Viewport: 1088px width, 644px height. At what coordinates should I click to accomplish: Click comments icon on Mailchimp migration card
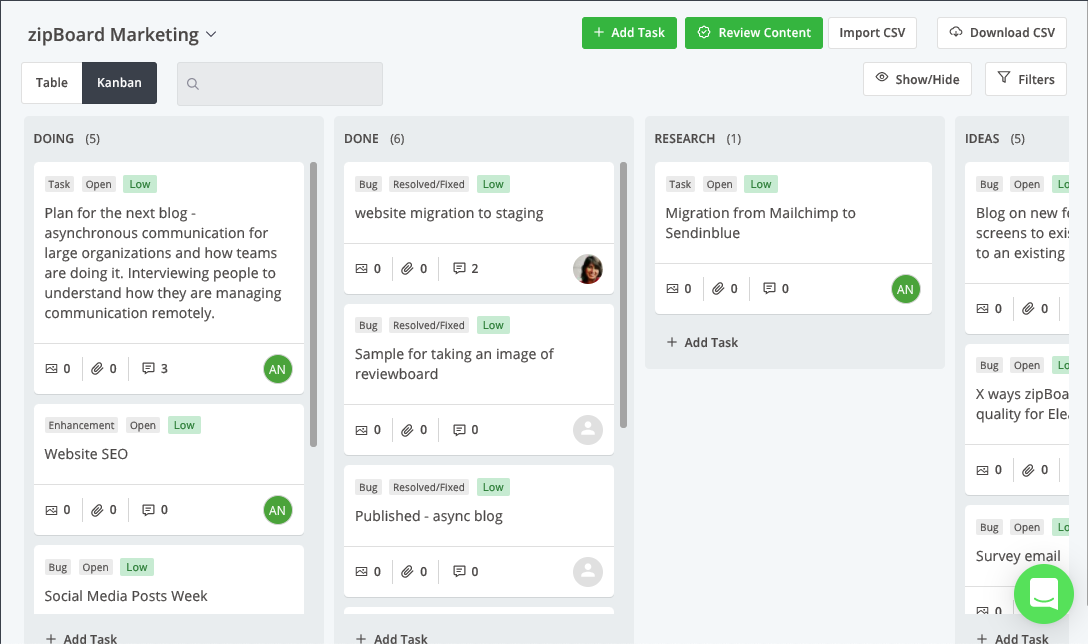click(769, 289)
